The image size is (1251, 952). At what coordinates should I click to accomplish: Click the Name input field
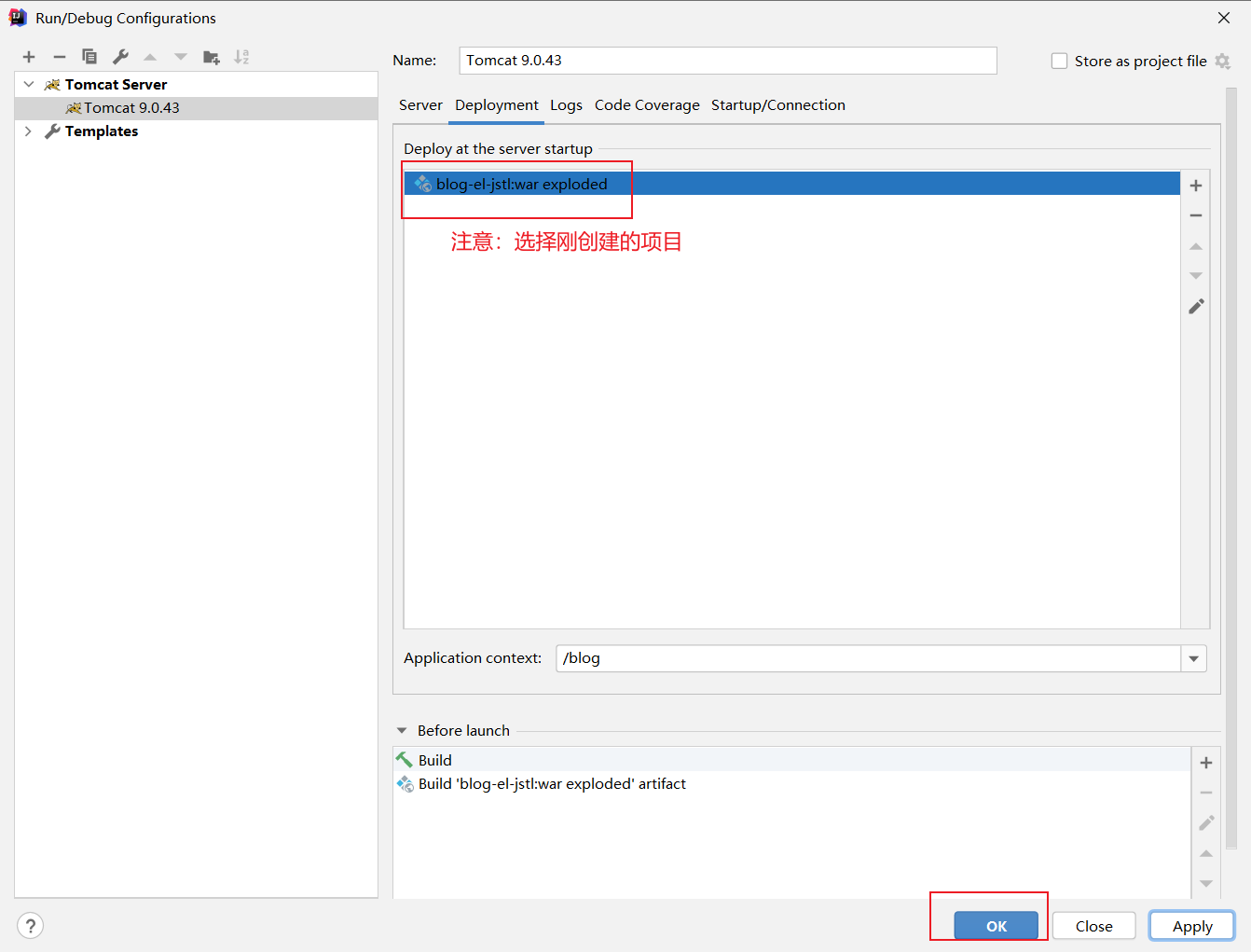pos(728,61)
